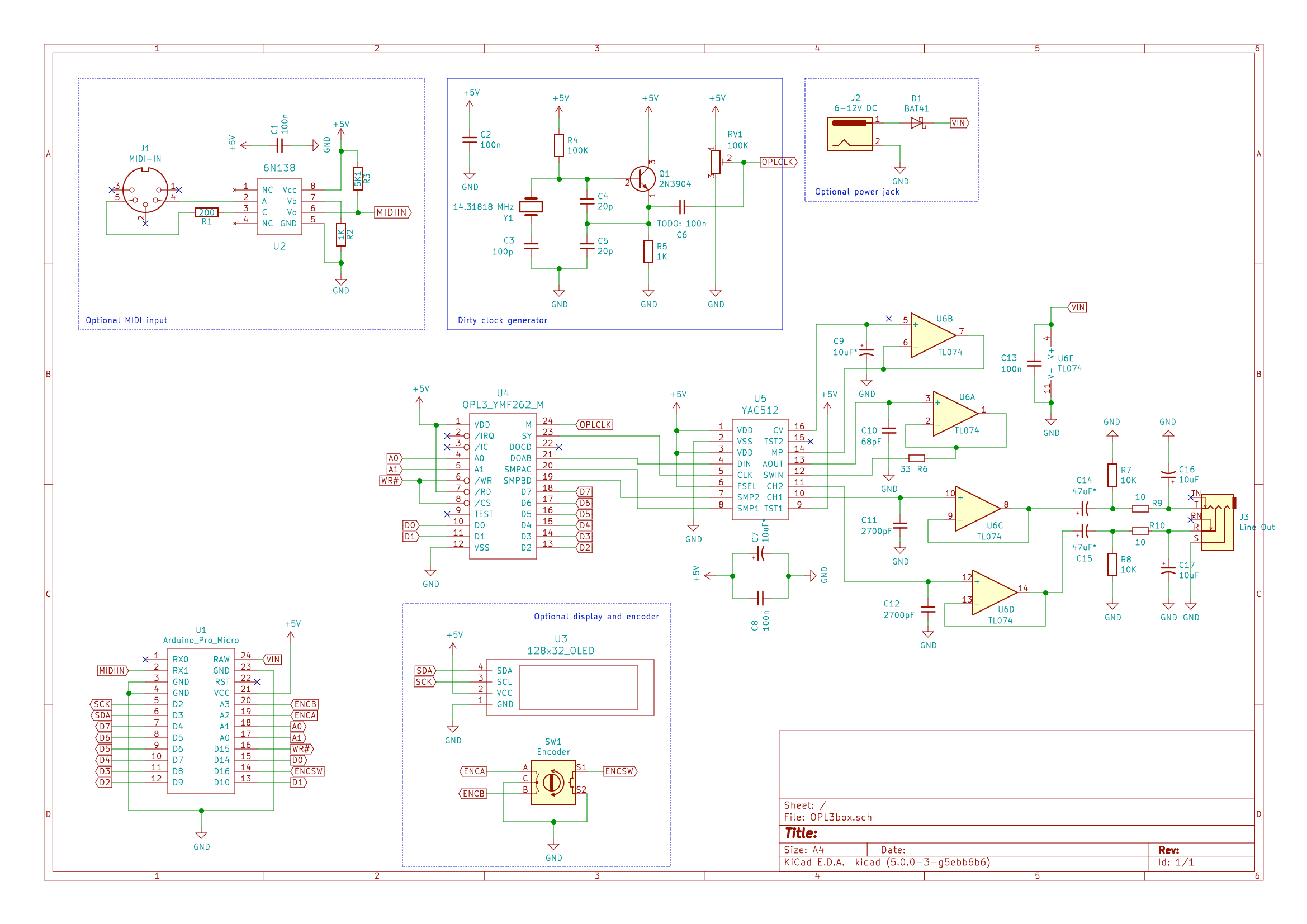Click the Arduino_Pro_Micro value text
The width and height of the screenshot is (1307, 924).
201,641
